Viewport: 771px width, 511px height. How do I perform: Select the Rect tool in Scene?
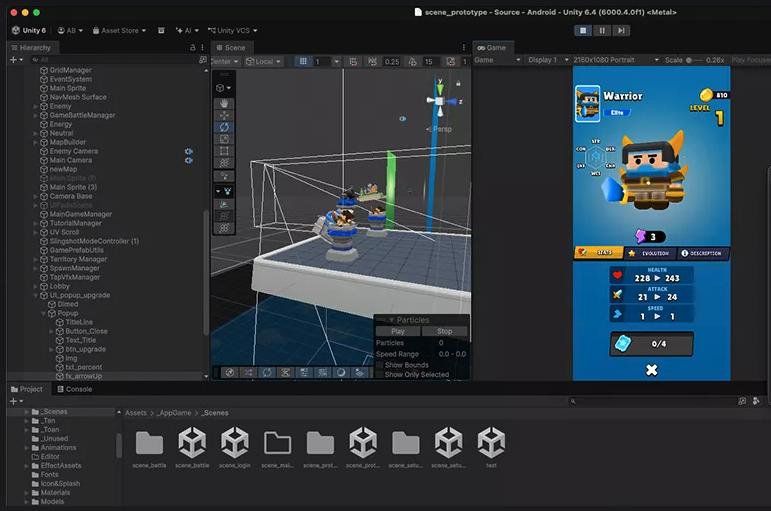(x=224, y=151)
